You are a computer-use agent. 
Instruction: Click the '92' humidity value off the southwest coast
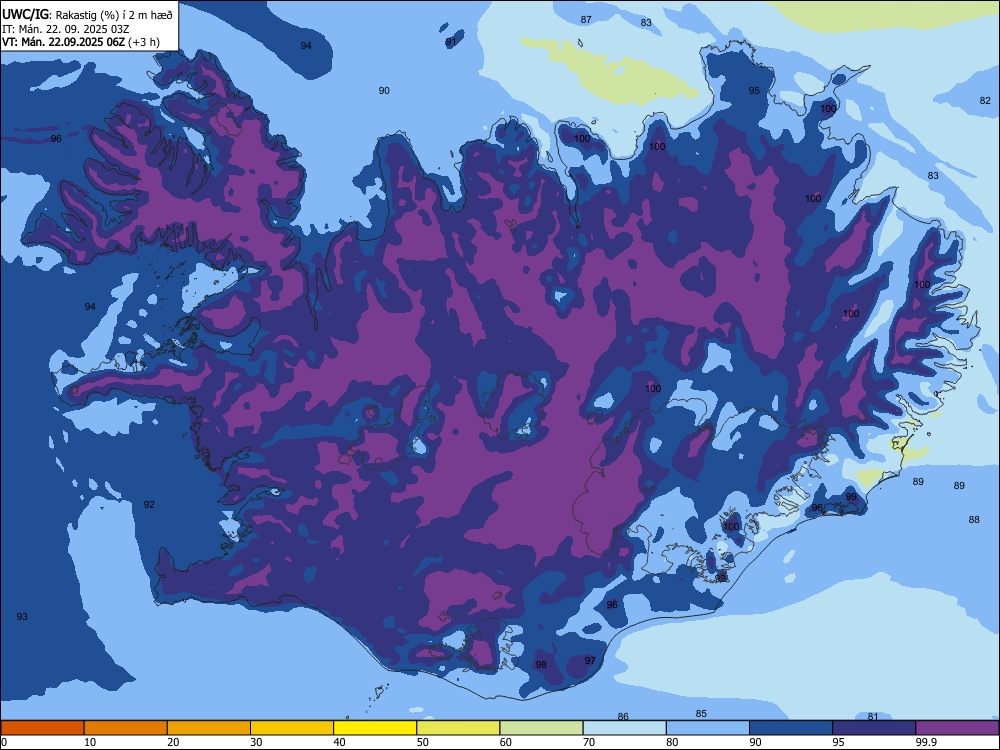coord(149,504)
